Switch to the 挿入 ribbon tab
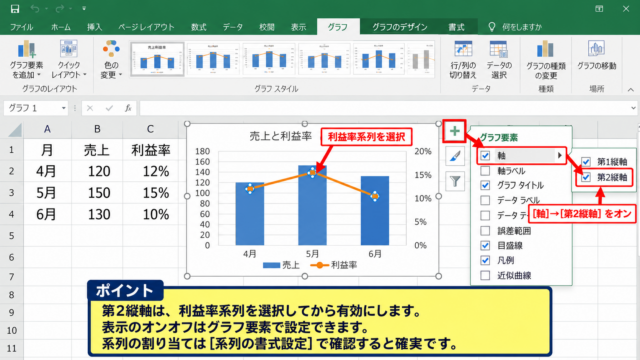This screenshot has width=640, height=360. (94, 27)
